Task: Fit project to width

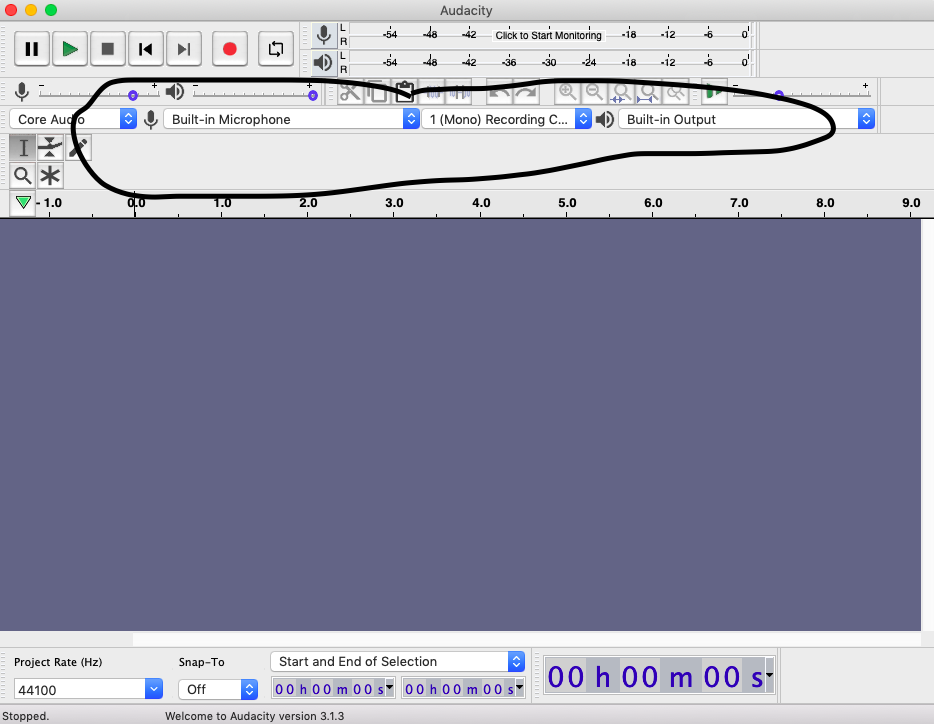Action: 648,92
